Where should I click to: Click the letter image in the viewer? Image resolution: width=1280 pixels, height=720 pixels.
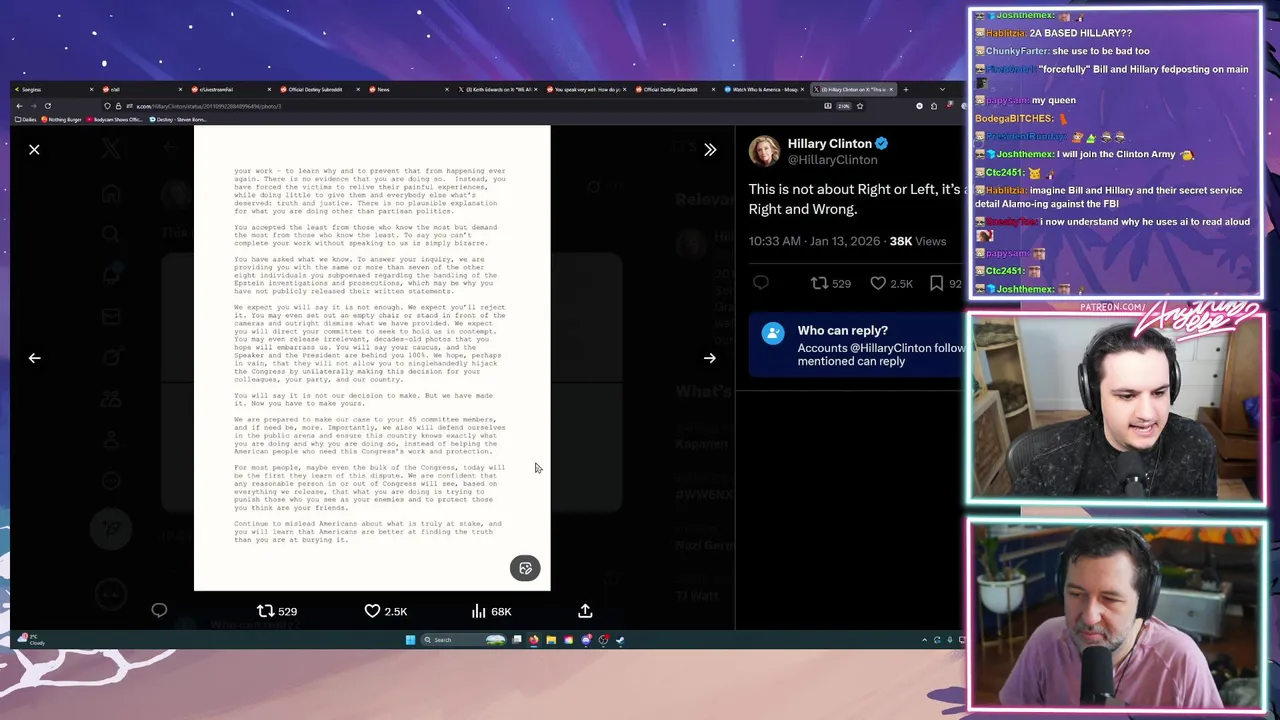(x=372, y=358)
